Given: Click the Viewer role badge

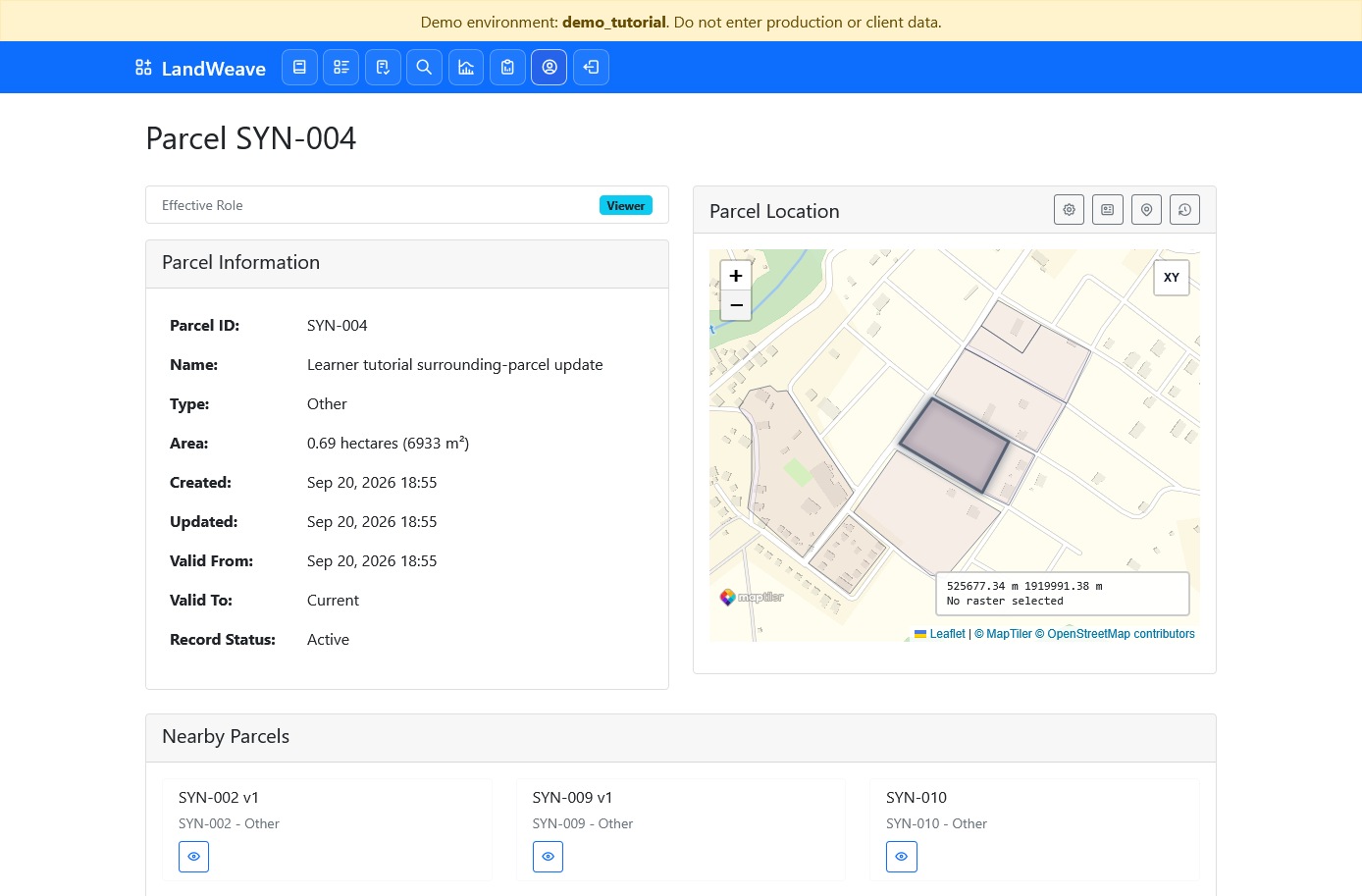Looking at the screenshot, I should (626, 205).
